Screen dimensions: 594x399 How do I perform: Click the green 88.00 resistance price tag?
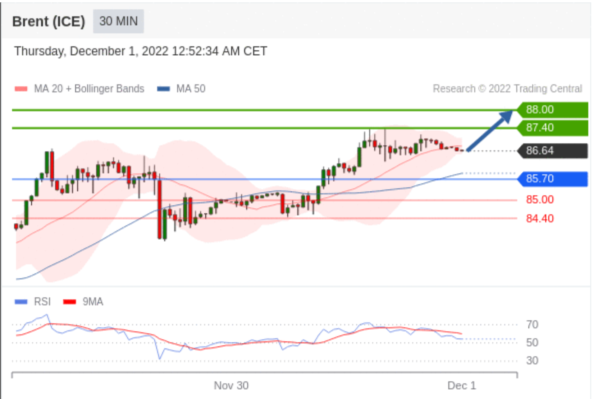(x=552, y=110)
